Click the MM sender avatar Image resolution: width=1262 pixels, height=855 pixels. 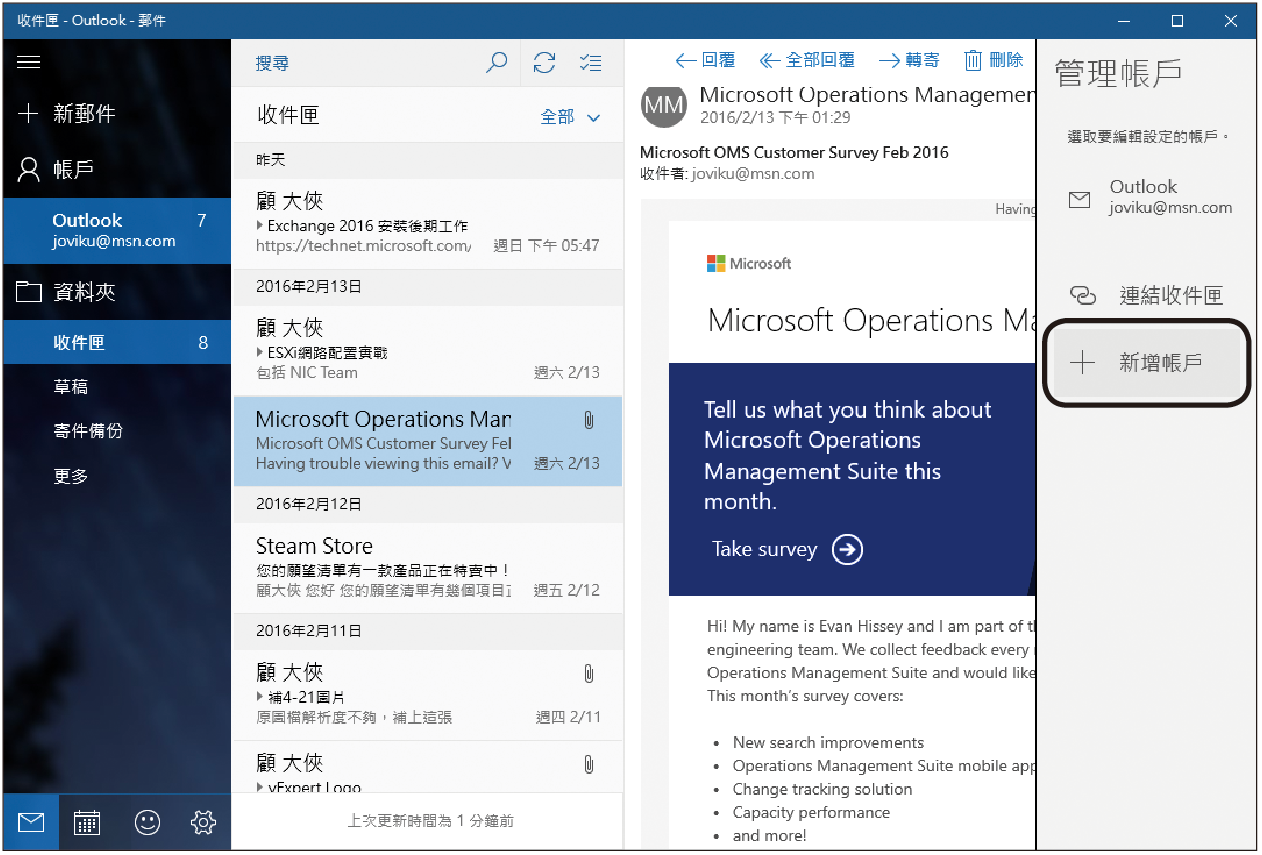(664, 104)
